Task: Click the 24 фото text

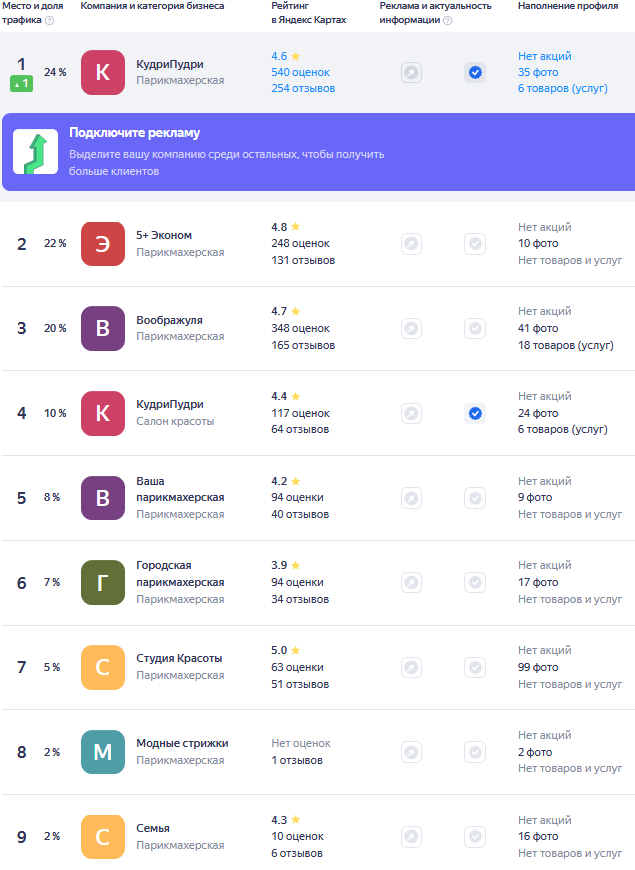Action: [x=538, y=413]
